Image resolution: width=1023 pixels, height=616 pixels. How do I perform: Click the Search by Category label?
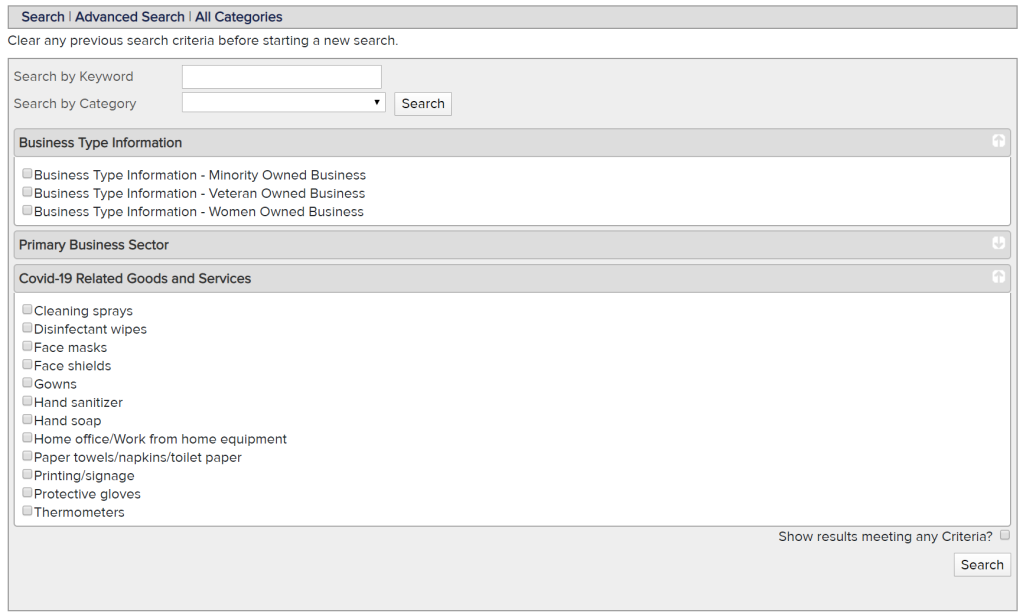(75, 104)
